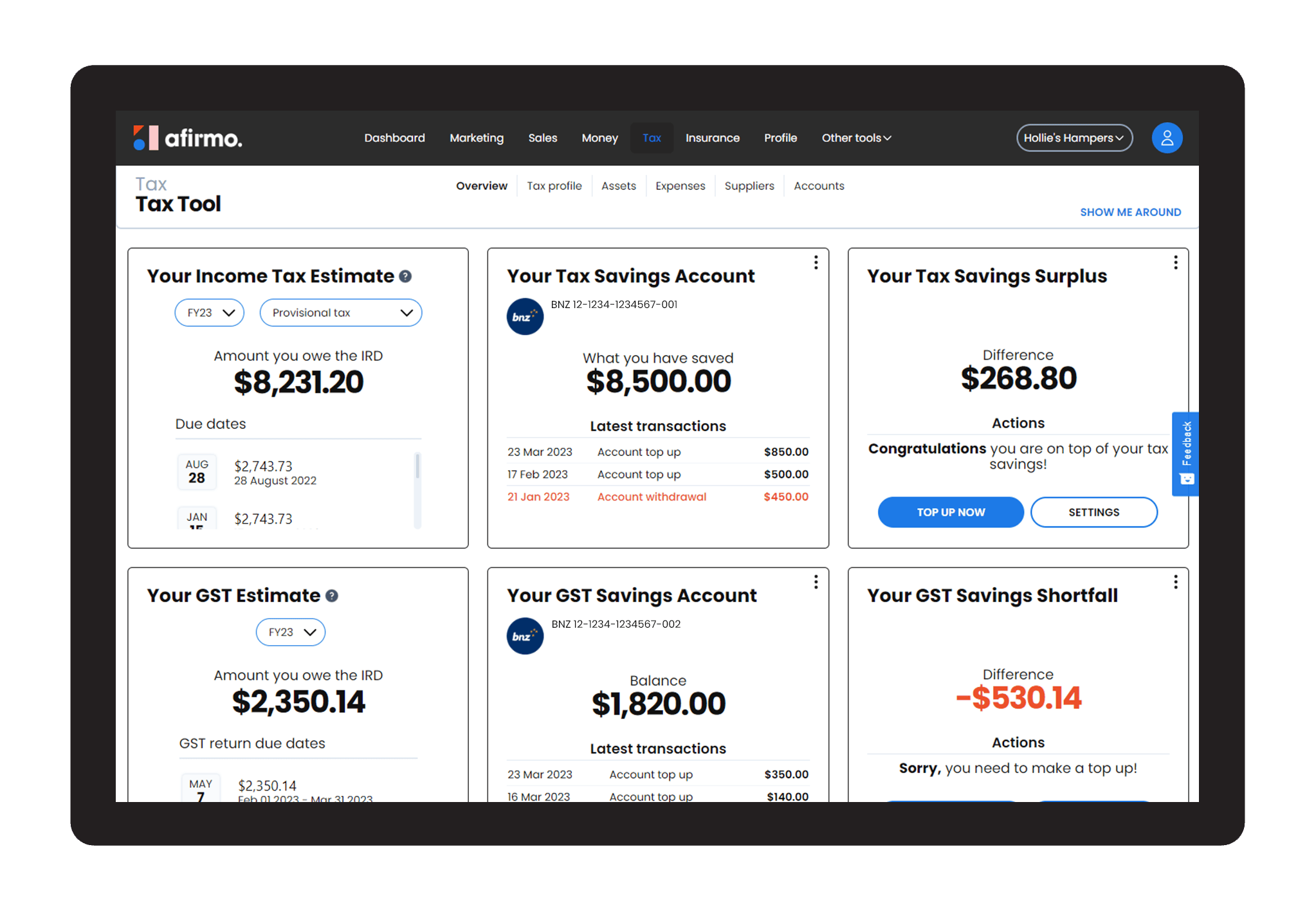Open FY23 dropdown in Income Tax Estimate
The image size is (1316, 912).
coord(210,313)
